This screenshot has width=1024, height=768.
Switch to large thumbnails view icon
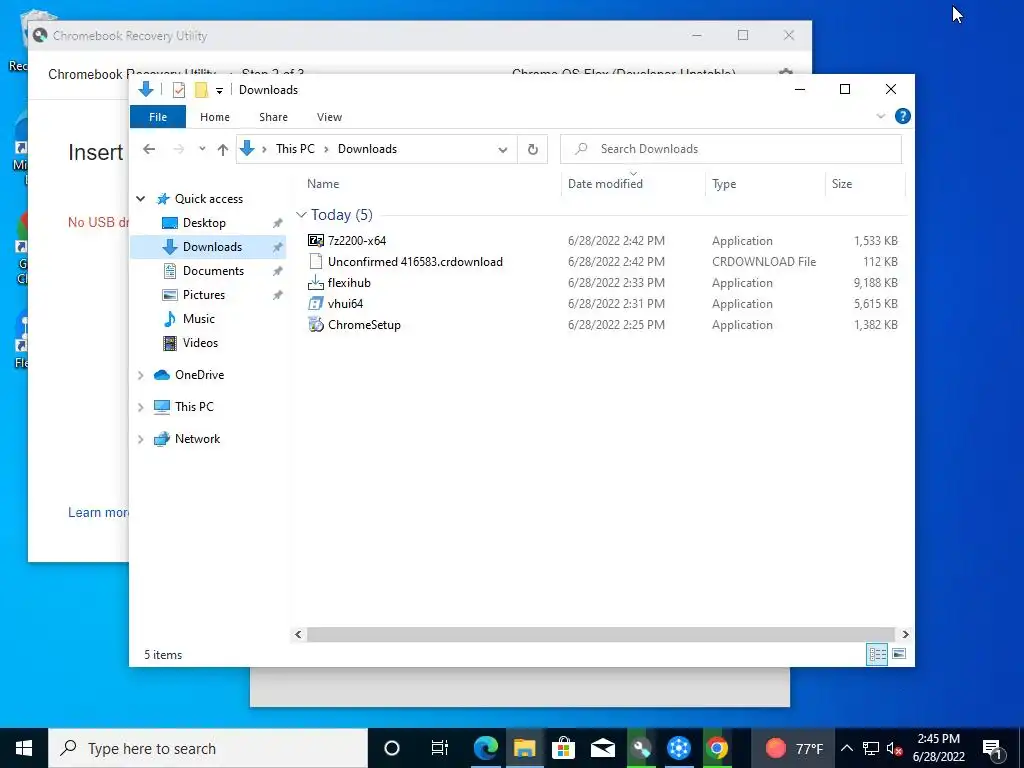[899, 654]
